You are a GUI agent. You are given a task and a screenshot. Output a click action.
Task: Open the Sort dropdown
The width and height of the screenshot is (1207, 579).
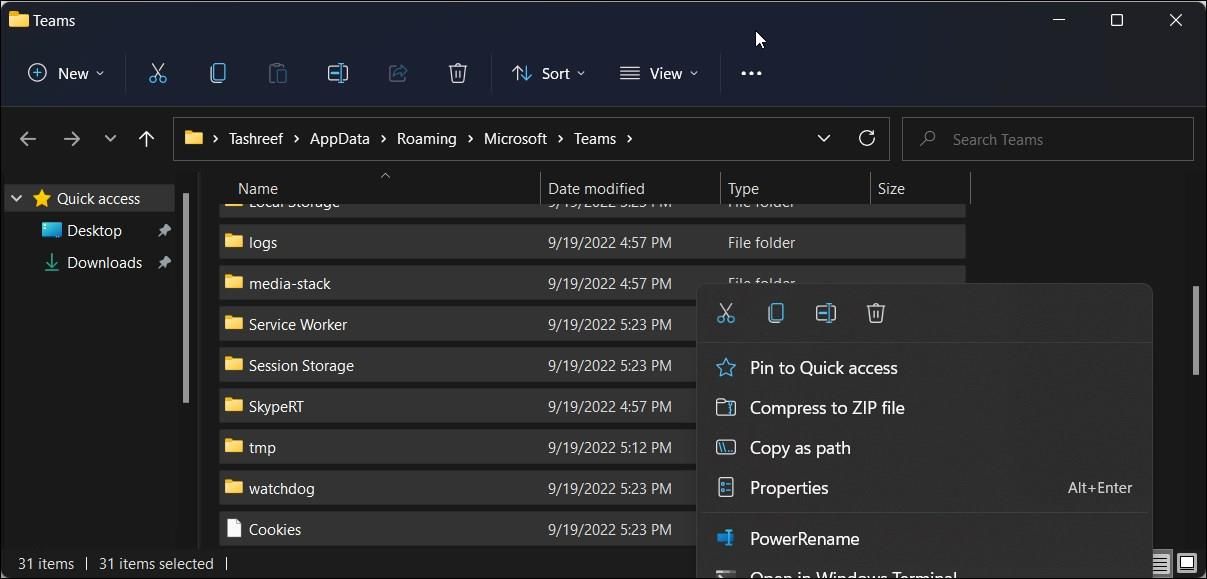point(548,72)
